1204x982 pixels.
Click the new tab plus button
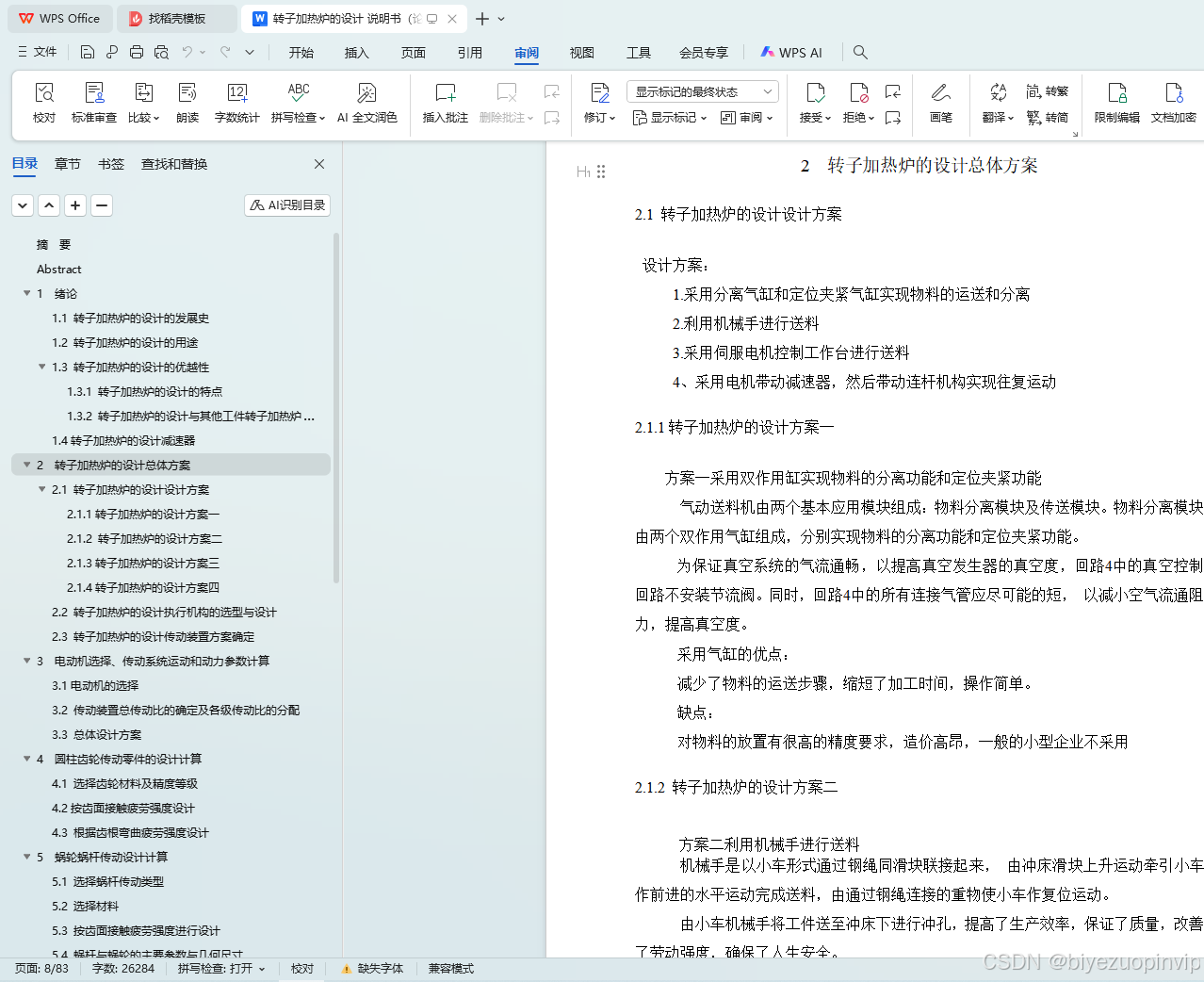tap(482, 19)
